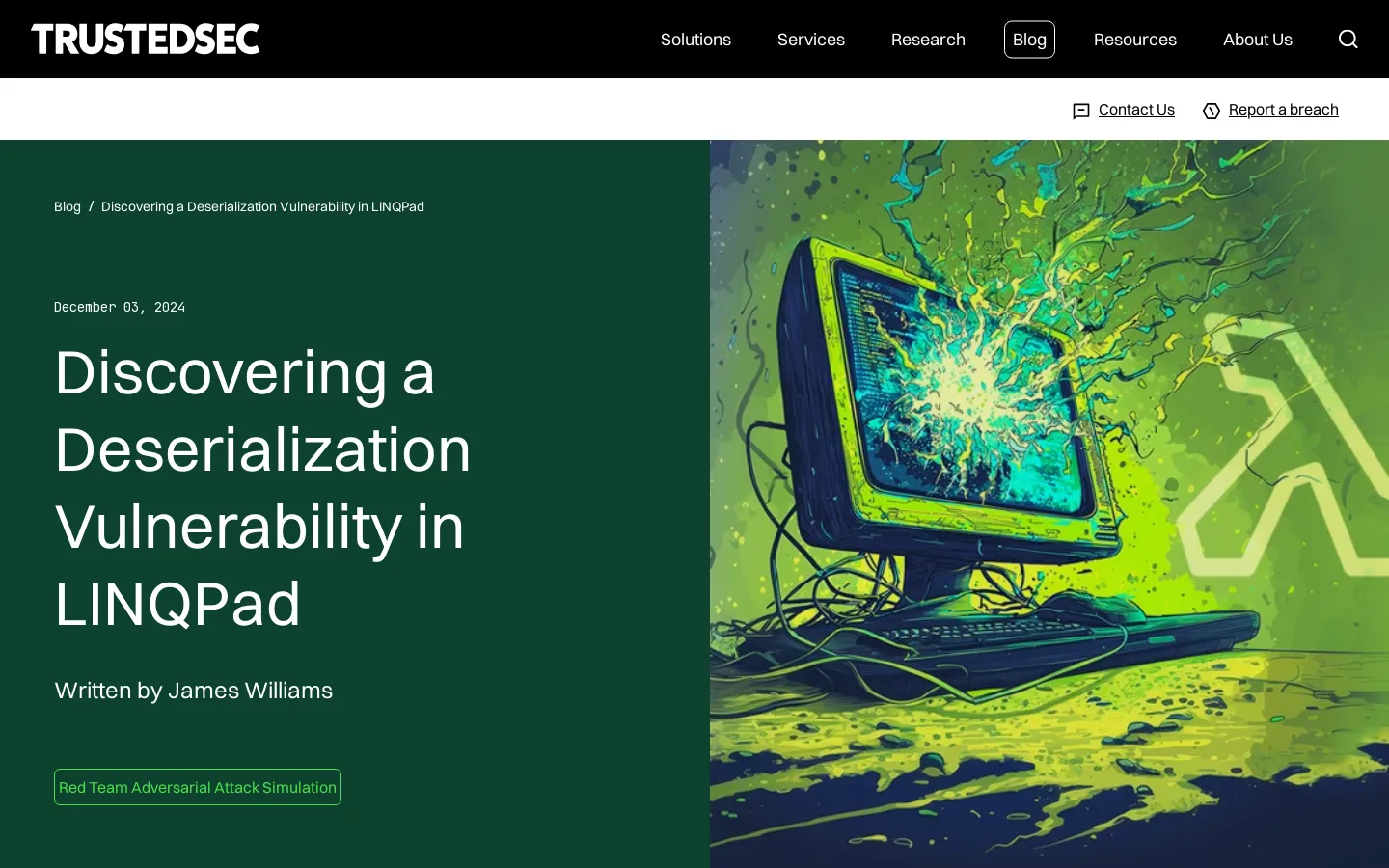Follow the Contact Us link
Viewport: 1389px width, 868px height.
tap(1136, 110)
